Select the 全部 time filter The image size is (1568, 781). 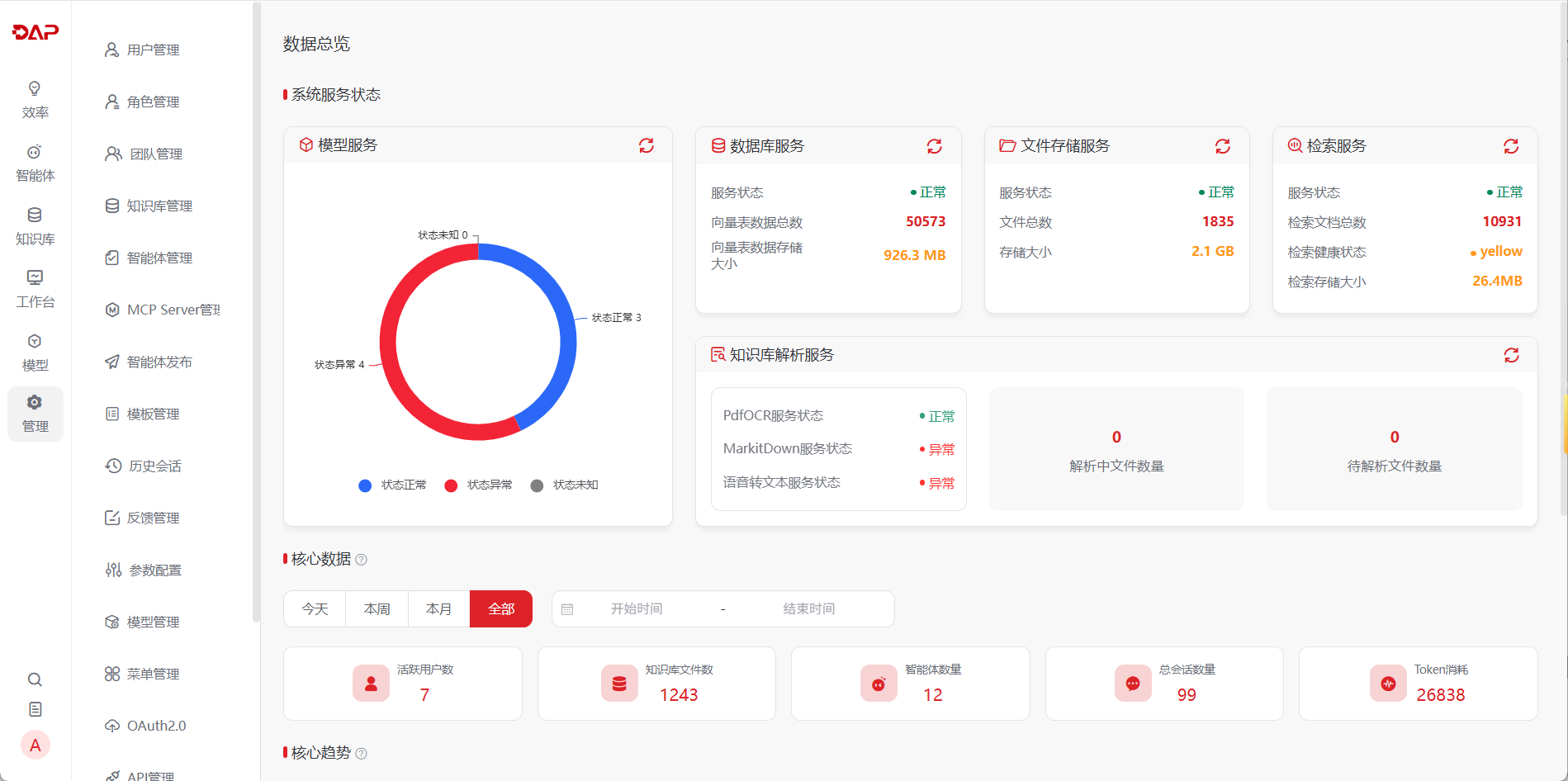(501, 609)
